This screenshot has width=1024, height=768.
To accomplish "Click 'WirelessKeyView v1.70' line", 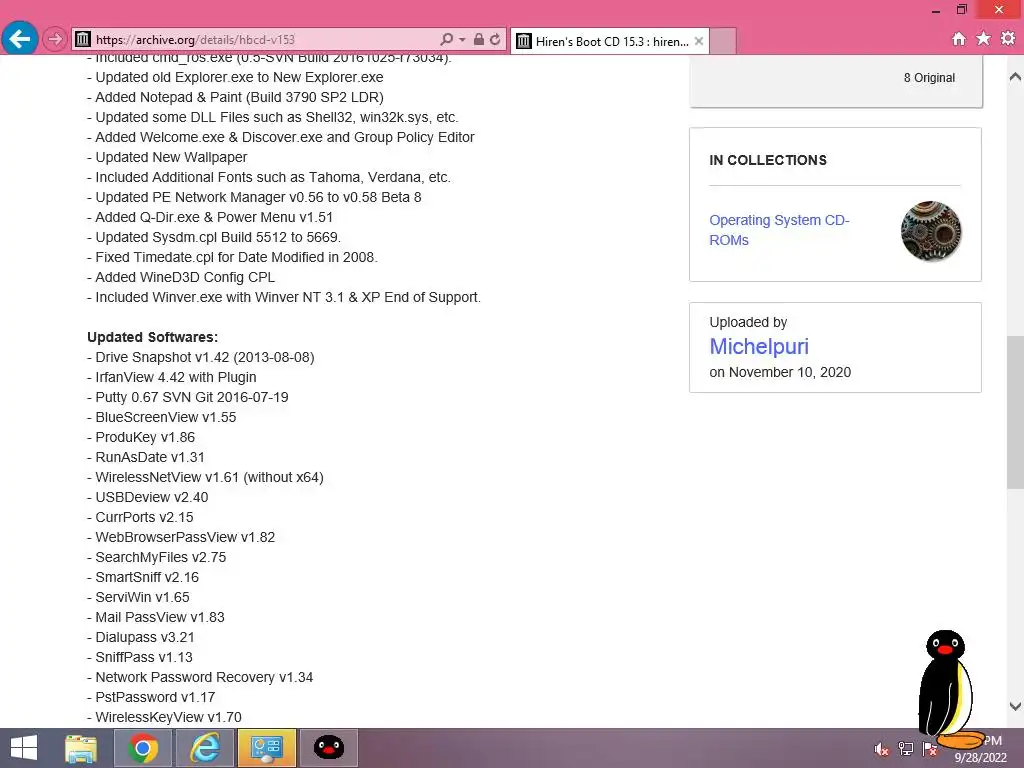I will [x=165, y=717].
